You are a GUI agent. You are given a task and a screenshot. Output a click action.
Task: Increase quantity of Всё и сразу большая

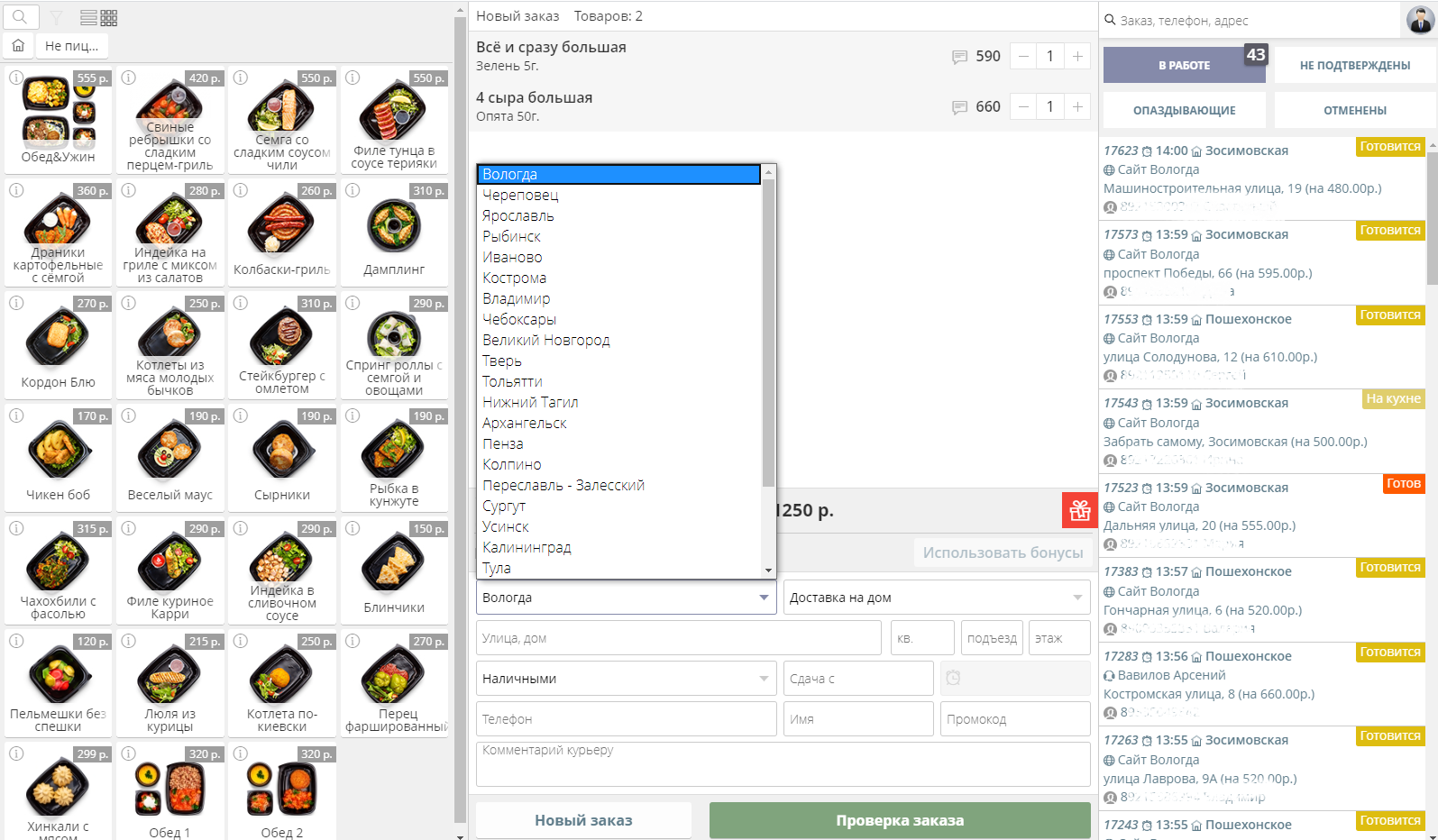point(1077,57)
